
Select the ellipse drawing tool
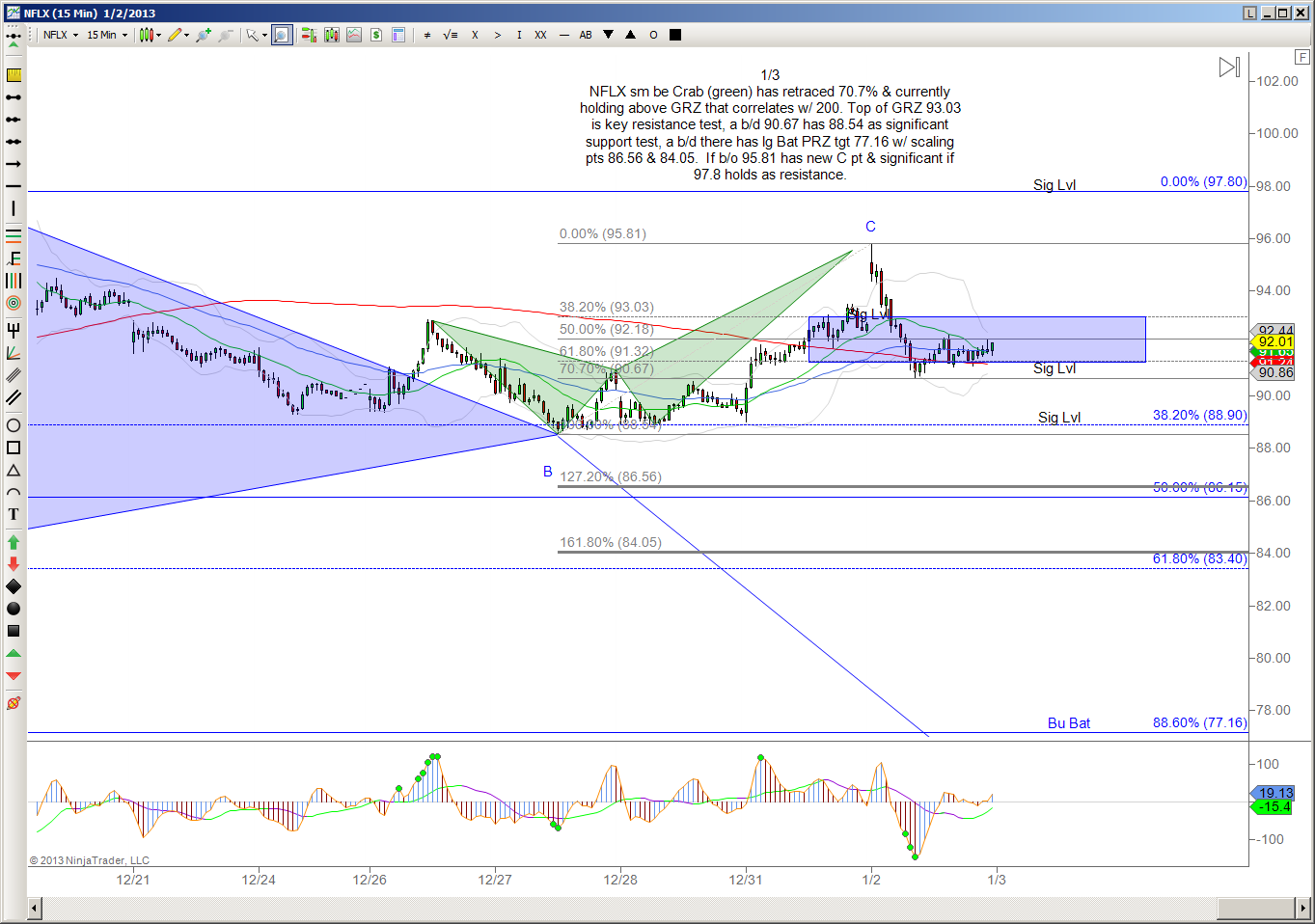click(x=14, y=425)
